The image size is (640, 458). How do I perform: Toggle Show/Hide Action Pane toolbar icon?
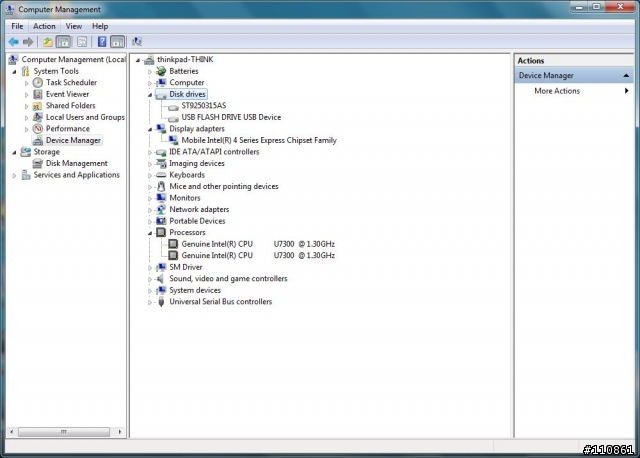(118, 42)
